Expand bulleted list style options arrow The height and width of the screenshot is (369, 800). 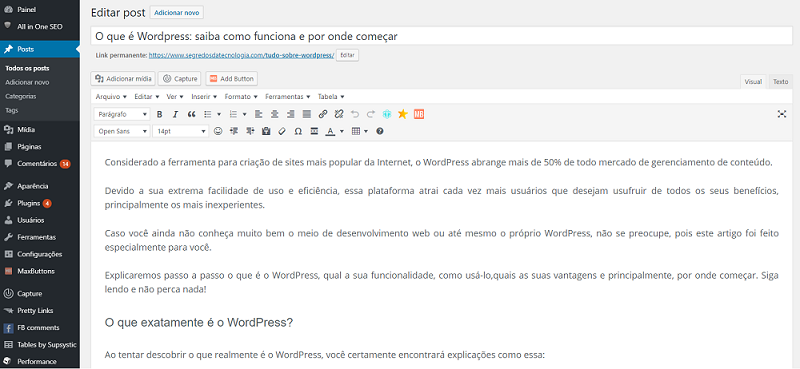coord(219,114)
